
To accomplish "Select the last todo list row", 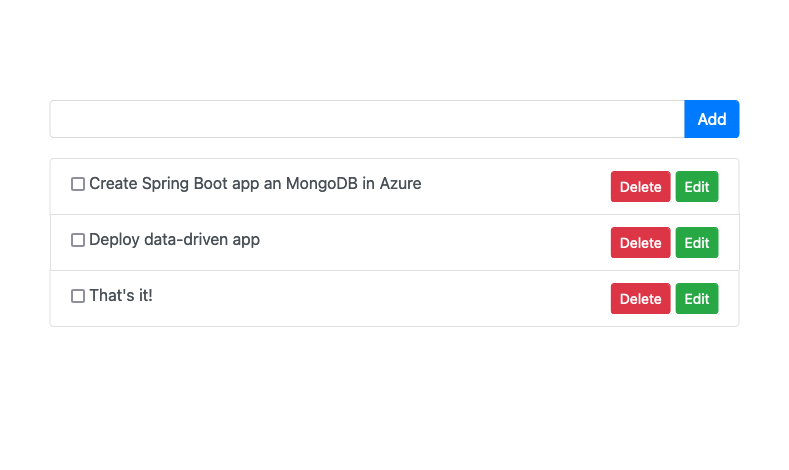I will click(400, 299).
